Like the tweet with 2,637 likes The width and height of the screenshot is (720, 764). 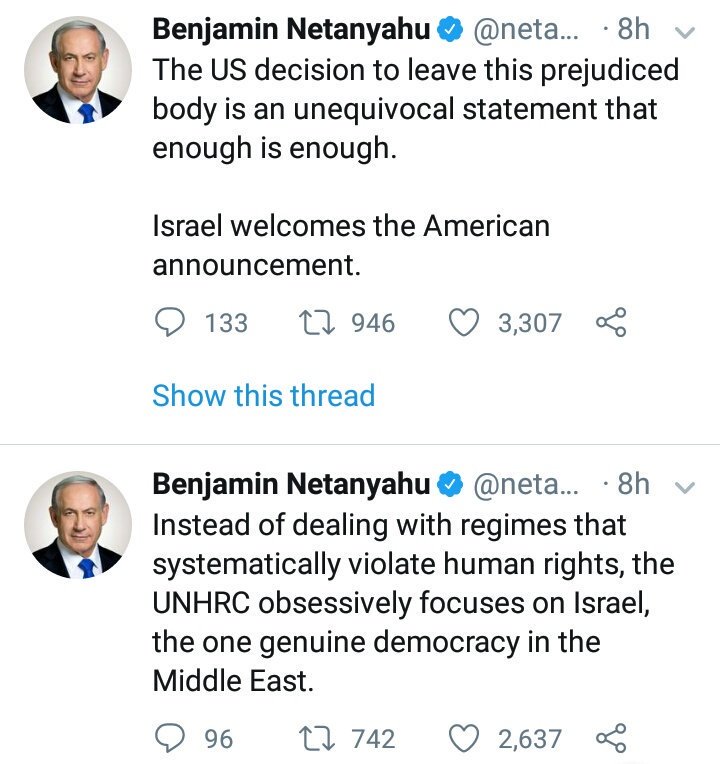pyautogui.click(x=465, y=739)
